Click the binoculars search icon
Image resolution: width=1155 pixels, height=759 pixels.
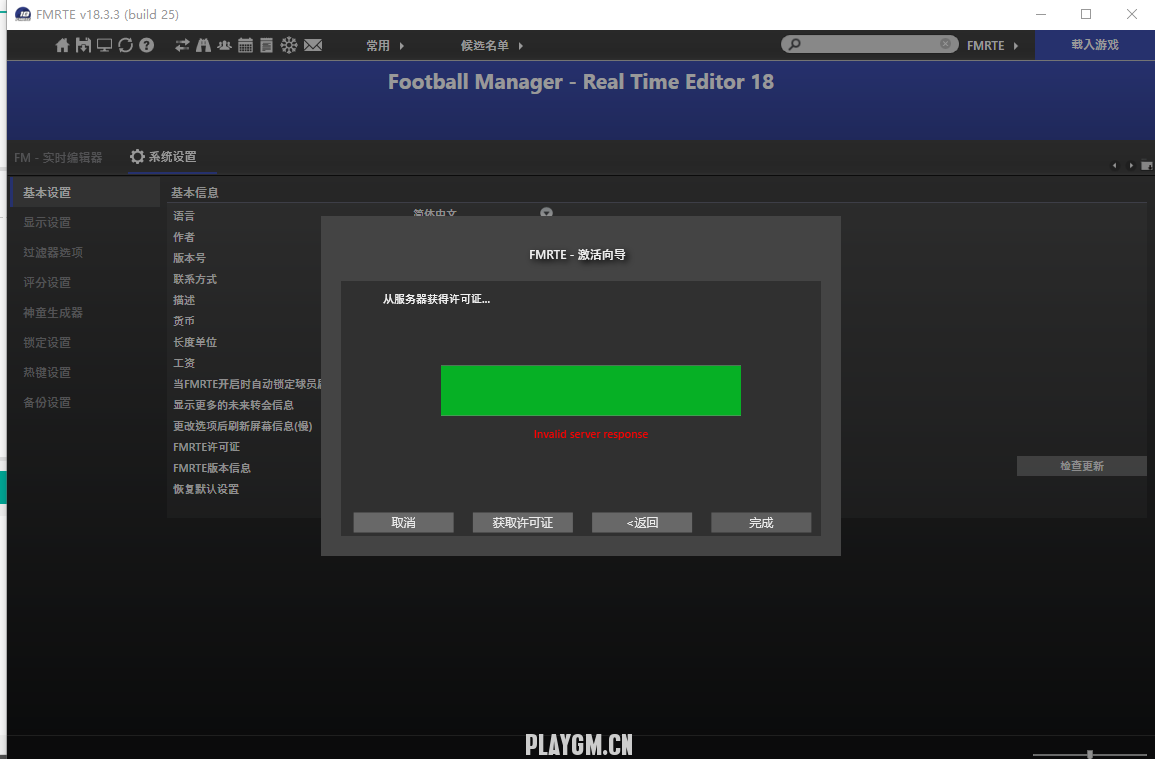(x=203, y=46)
